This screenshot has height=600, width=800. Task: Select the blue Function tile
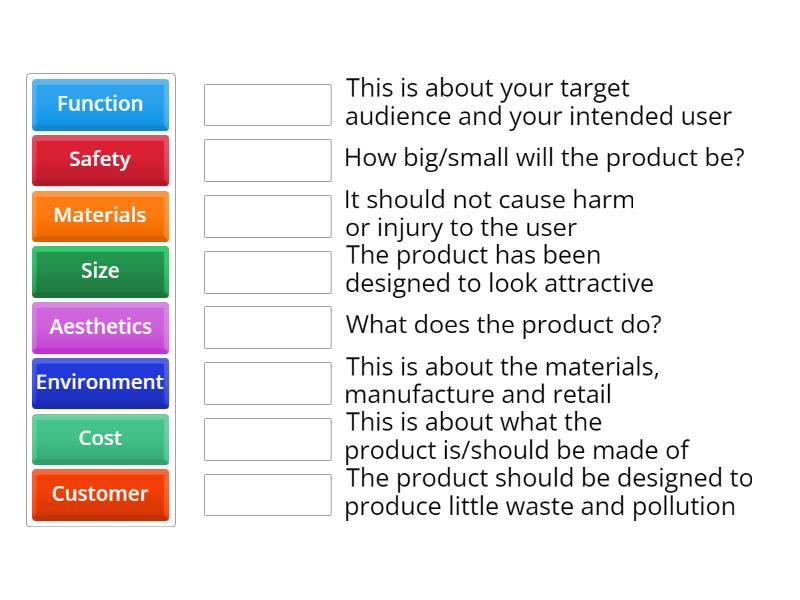100,104
